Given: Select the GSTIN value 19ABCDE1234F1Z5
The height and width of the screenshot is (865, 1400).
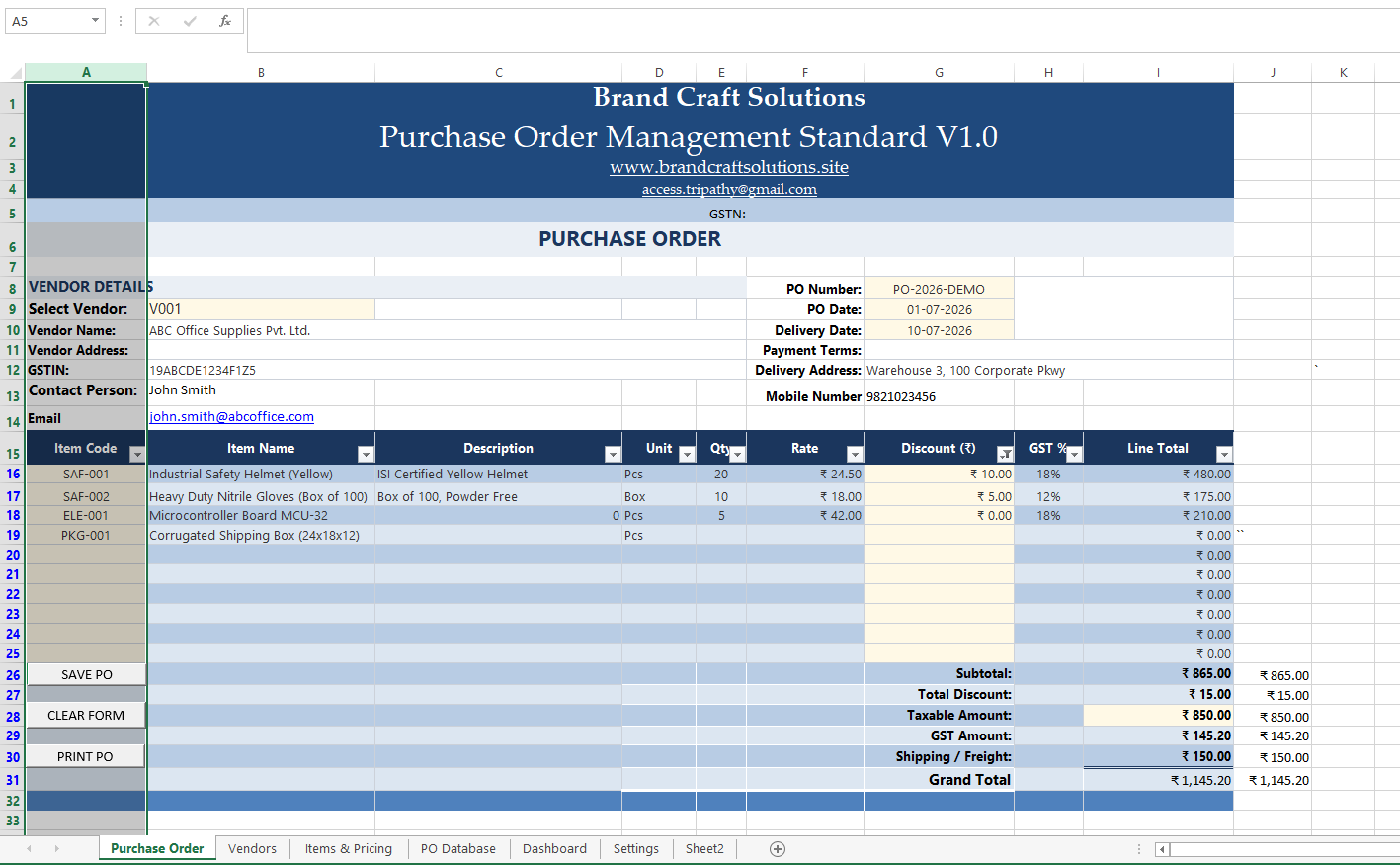Looking at the screenshot, I should coord(261,370).
